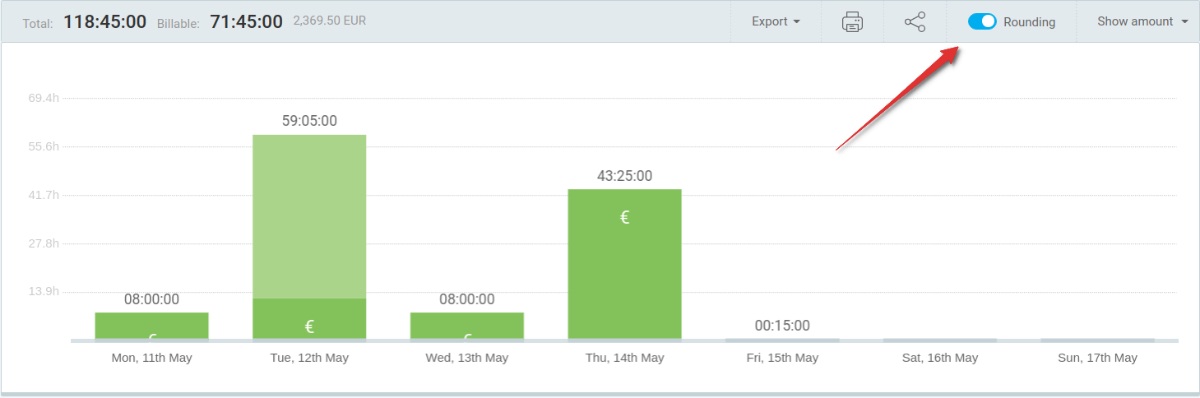Click the Sat, 16th May axis label
Image resolution: width=1200 pixels, height=398 pixels.
[939, 358]
